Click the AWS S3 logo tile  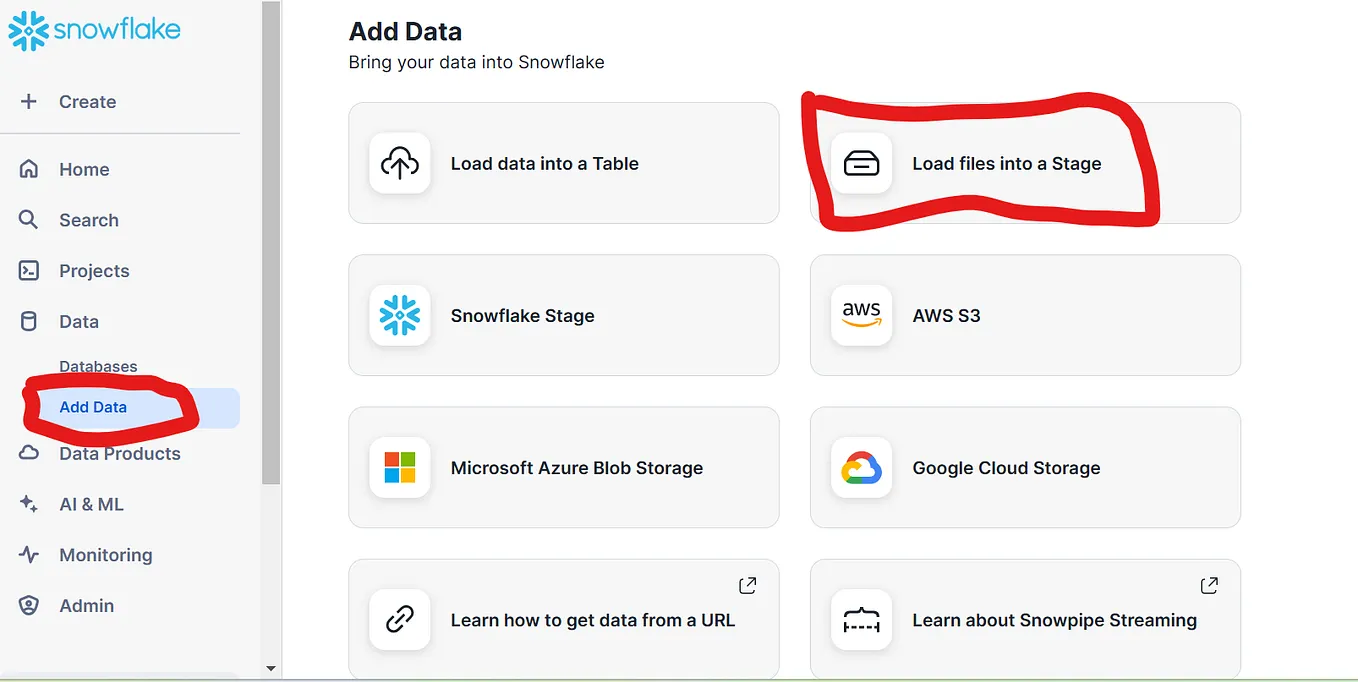click(861, 315)
